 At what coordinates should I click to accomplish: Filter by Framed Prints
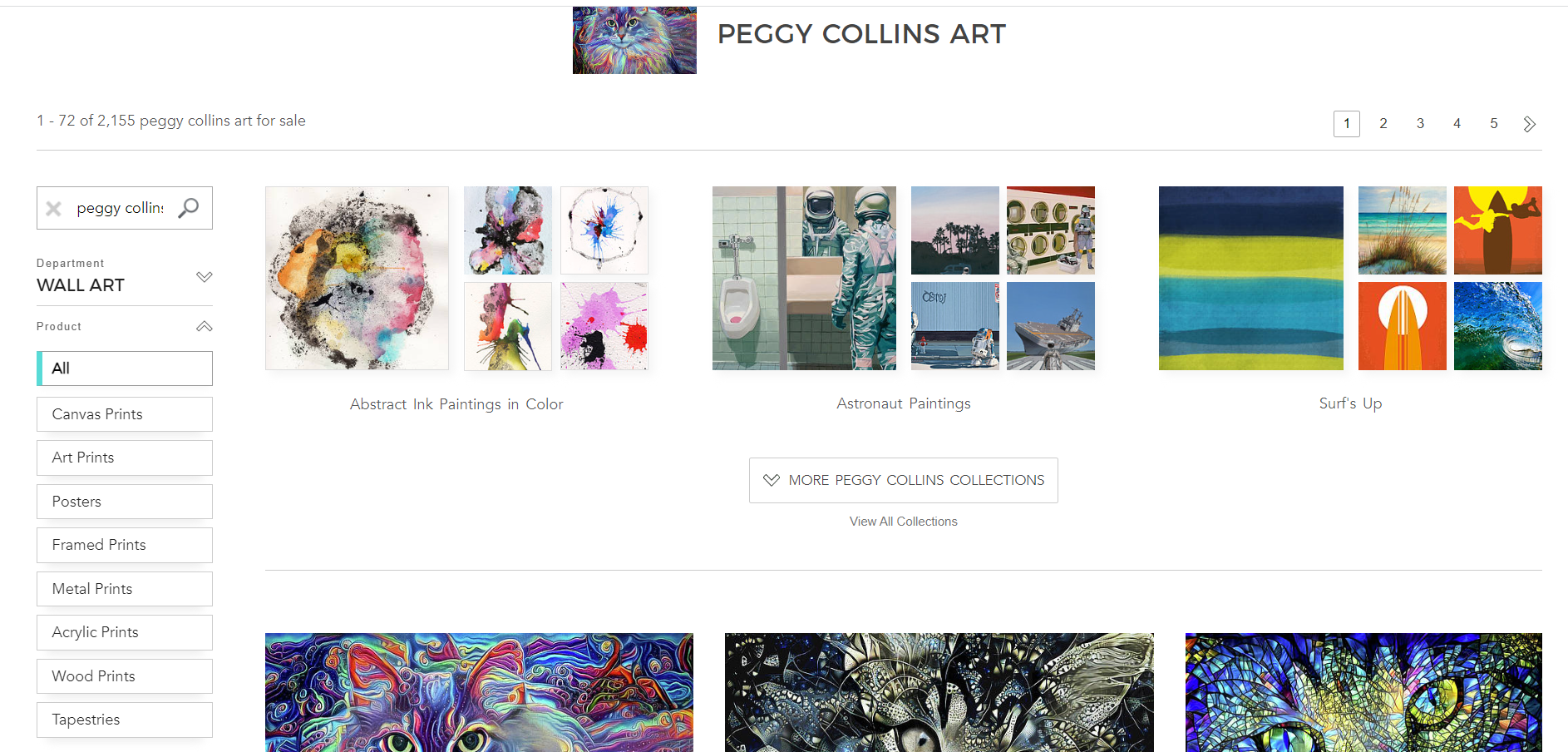click(x=125, y=545)
